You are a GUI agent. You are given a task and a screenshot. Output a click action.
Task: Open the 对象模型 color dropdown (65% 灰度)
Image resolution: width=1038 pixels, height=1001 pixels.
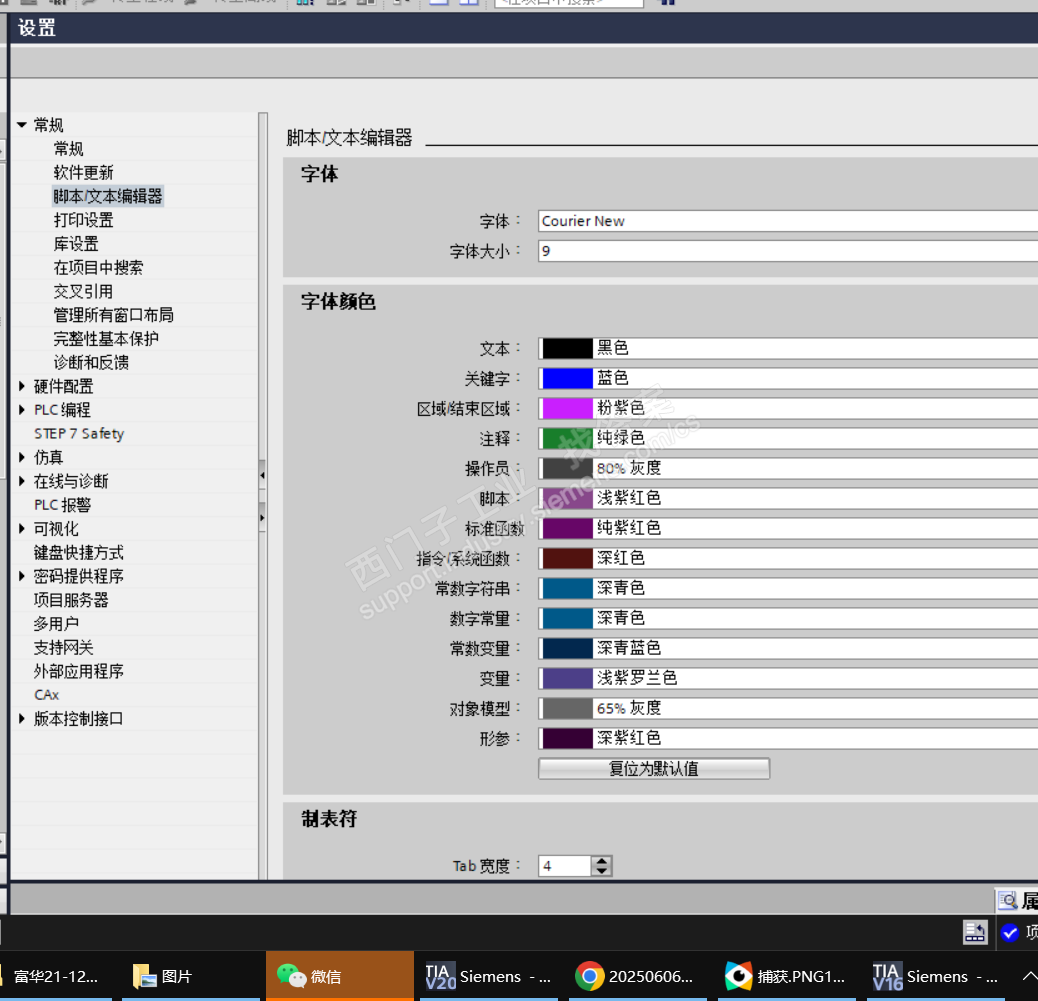click(x=788, y=708)
